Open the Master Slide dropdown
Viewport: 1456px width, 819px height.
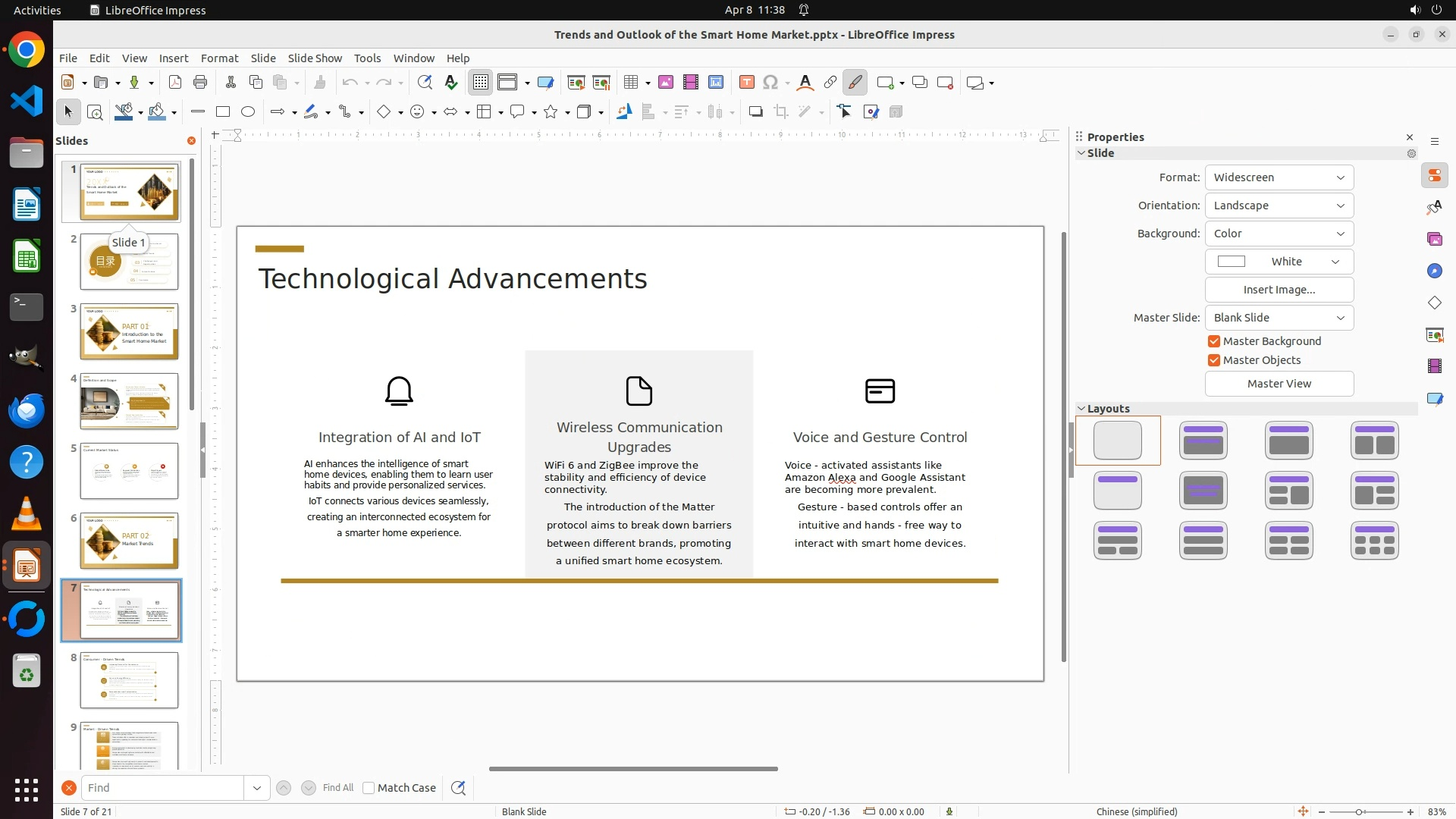click(1279, 318)
